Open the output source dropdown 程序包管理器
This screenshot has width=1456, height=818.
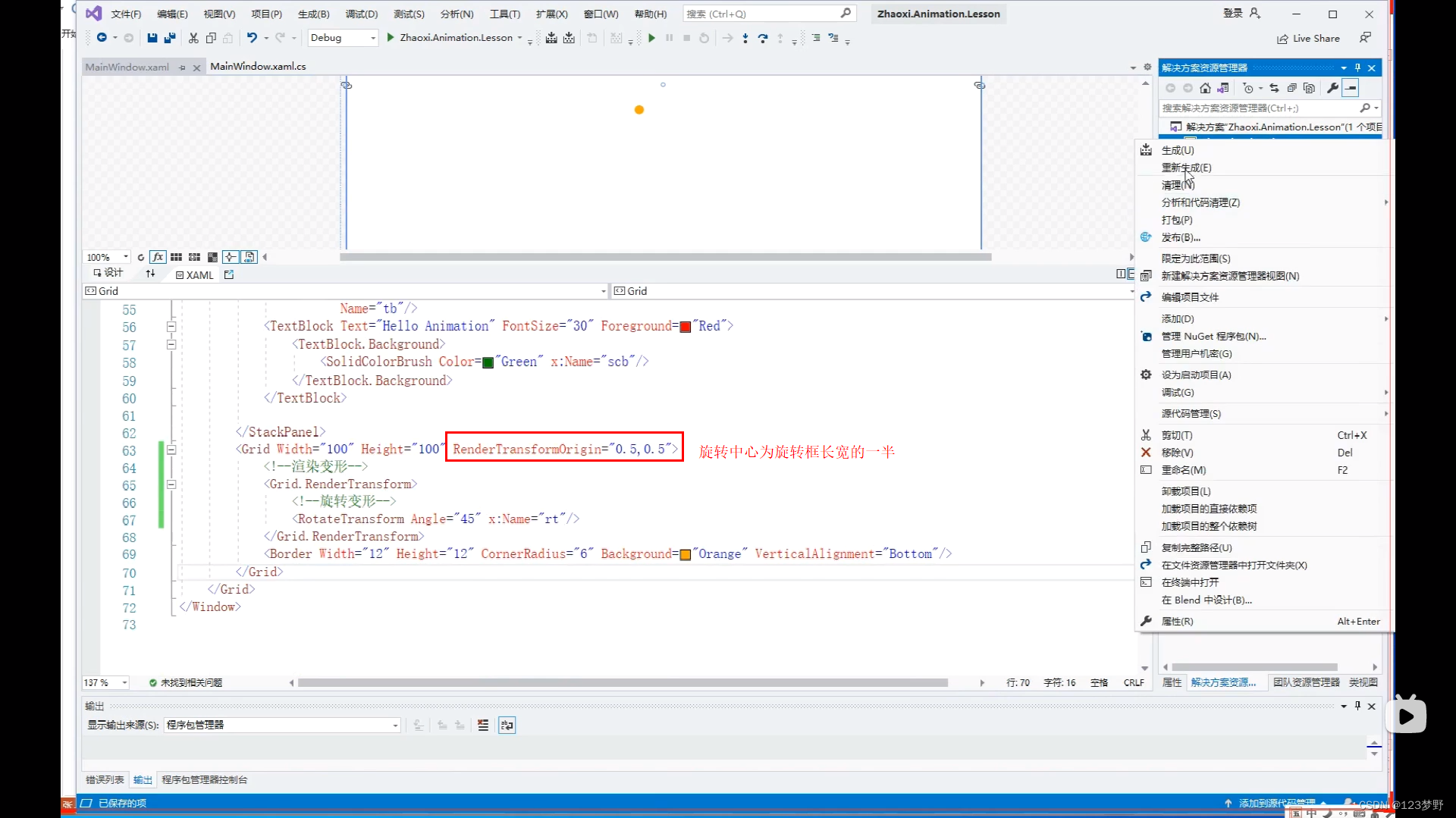pyautogui.click(x=282, y=725)
